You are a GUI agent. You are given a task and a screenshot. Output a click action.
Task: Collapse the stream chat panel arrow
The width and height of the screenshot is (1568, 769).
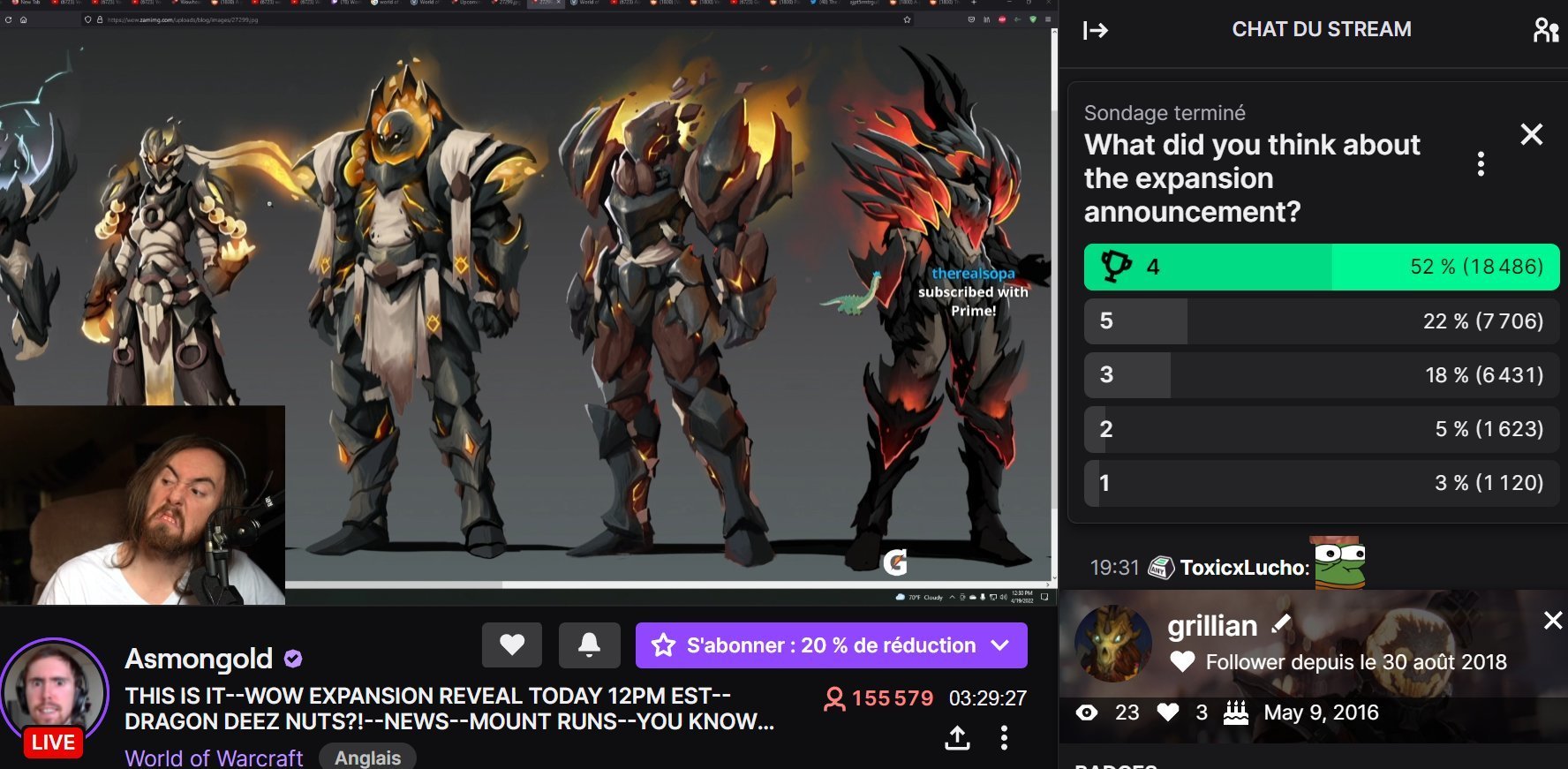pos(1096,31)
